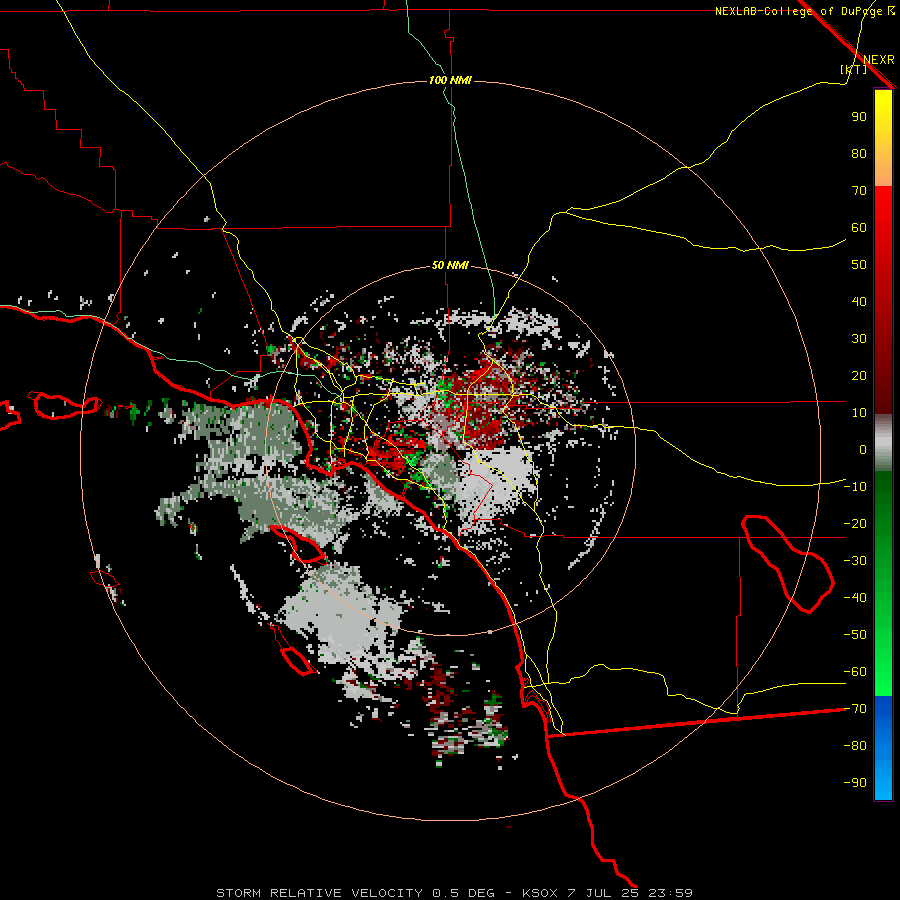
Task: Click the [KT] units label
Action: (x=854, y=69)
